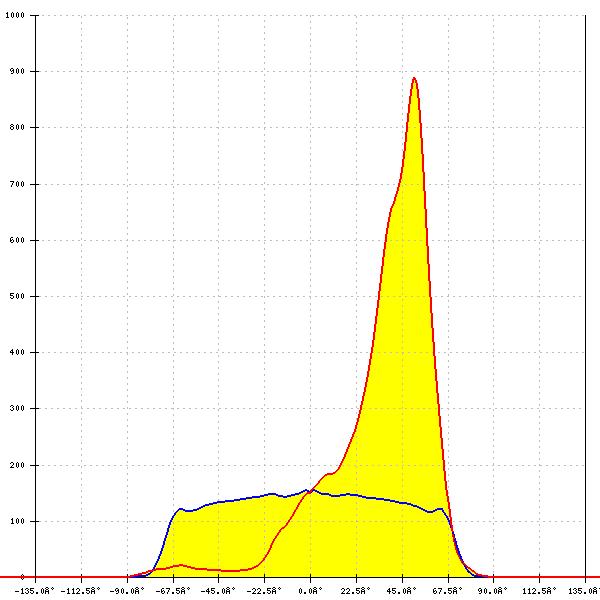Click the -22.5 x-axis label

[264, 591]
